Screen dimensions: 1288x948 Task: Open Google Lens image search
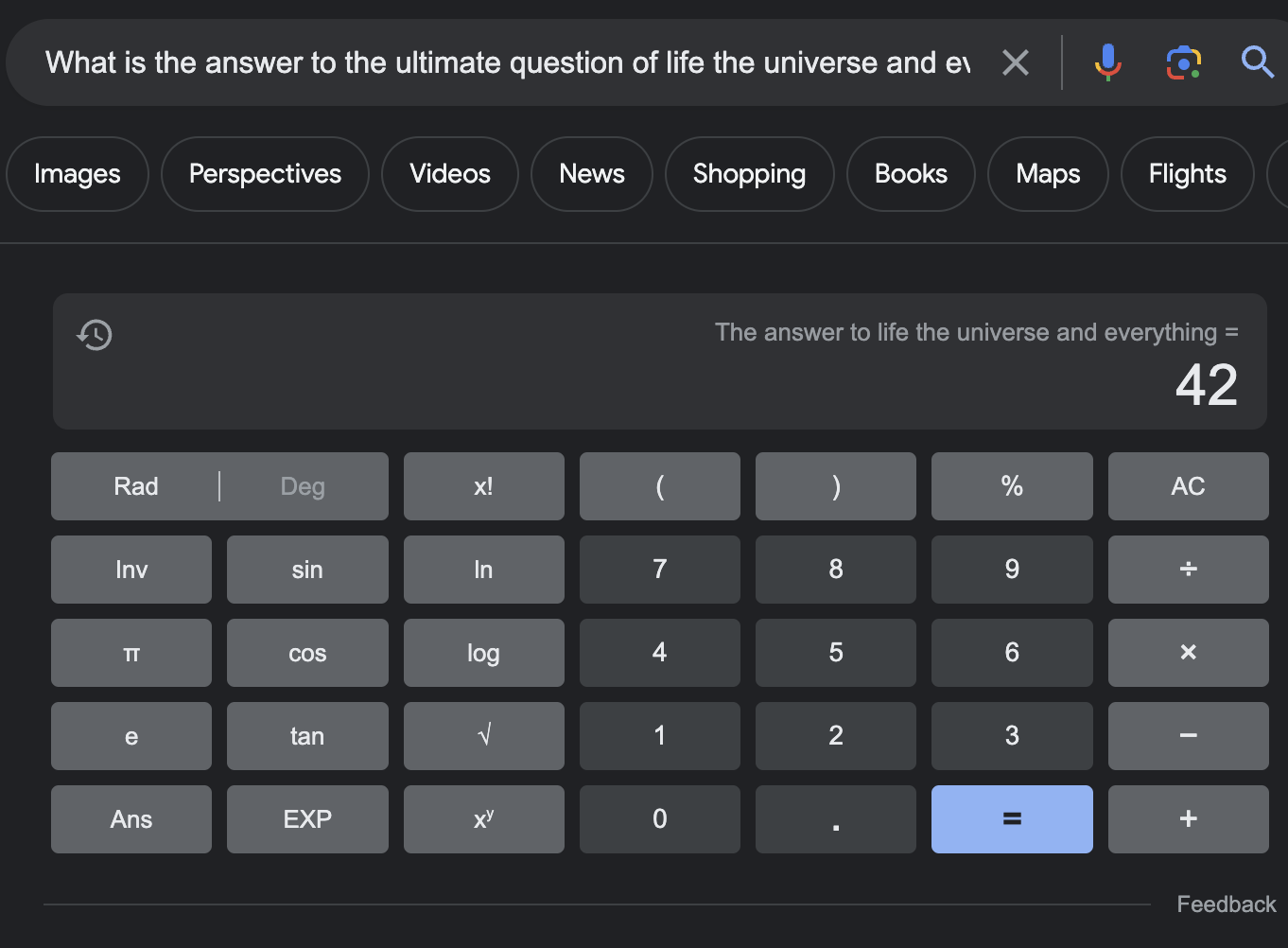pyautogui.click(x=1183, y=62)
